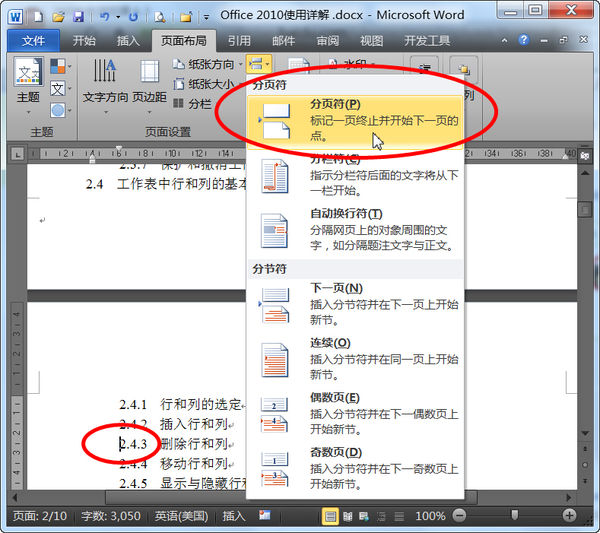Click the Redo icon
600x533 pixels.
click(x=133, y=17)
